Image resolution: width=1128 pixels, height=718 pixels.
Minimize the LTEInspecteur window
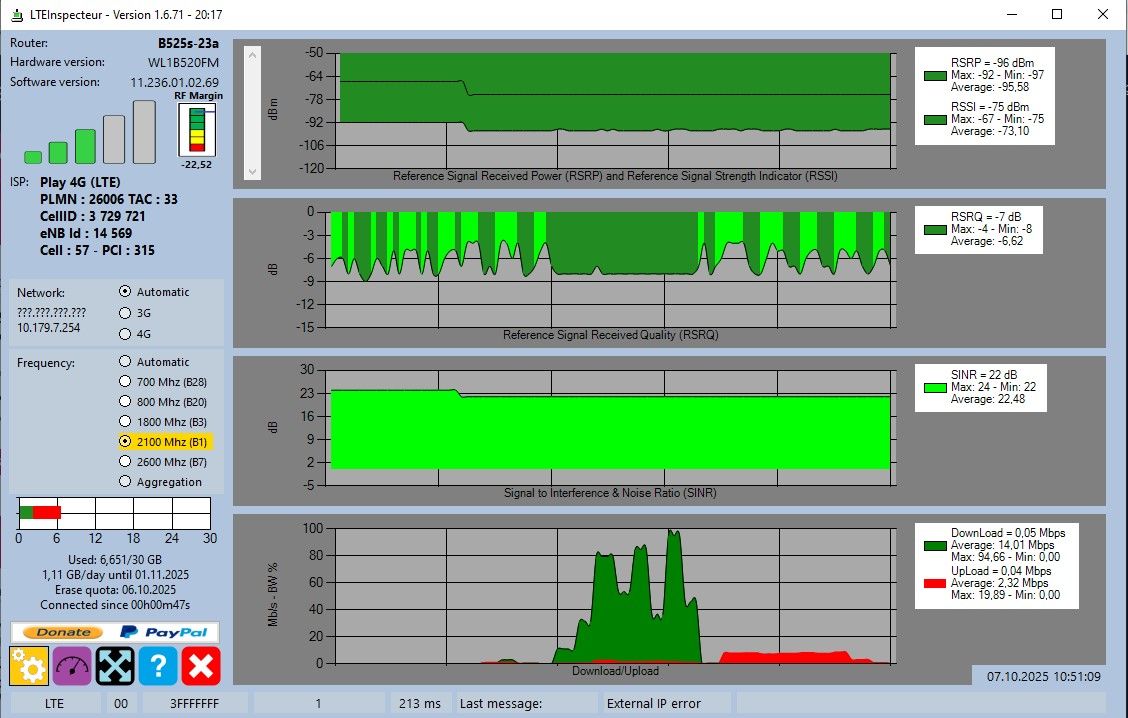(1012, 14)
